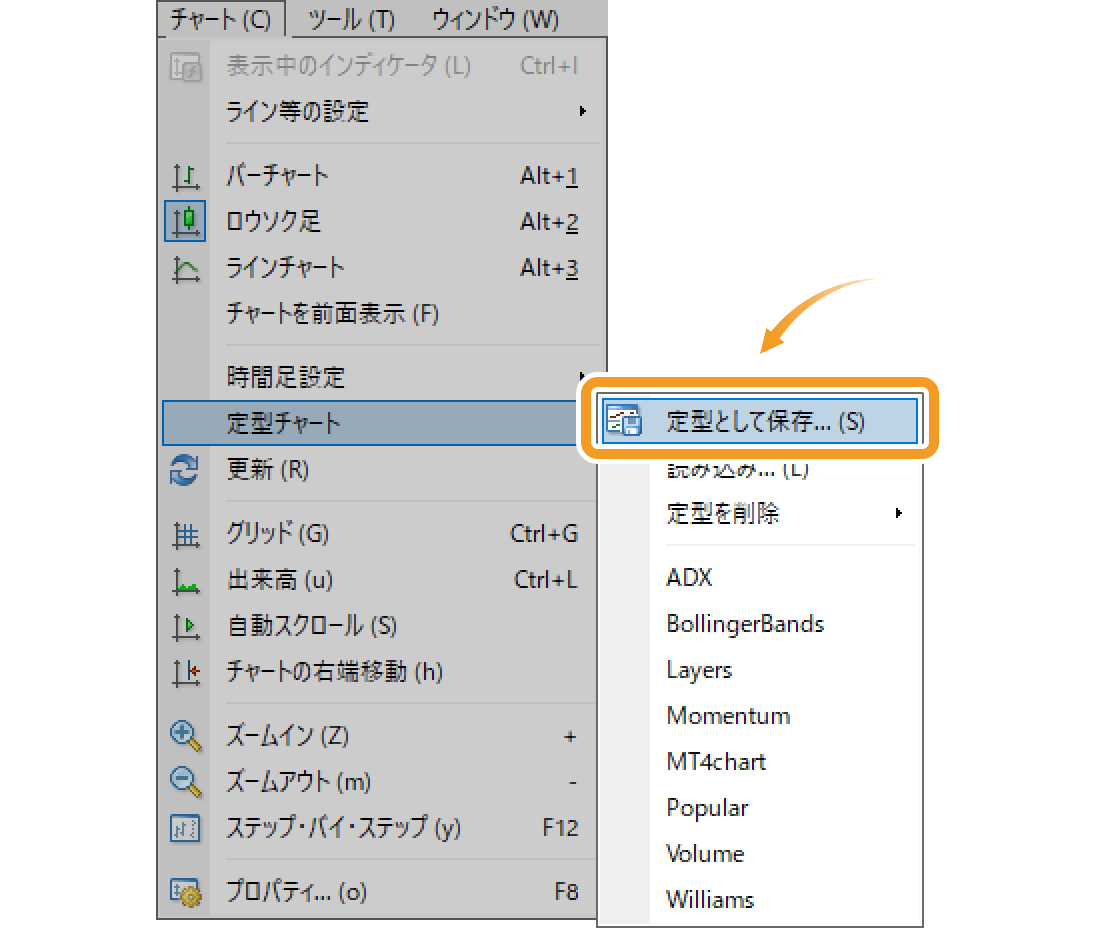
Task: Open ライン等の設定 menu item
Action: pyautogui.click(x=297, y=112)
